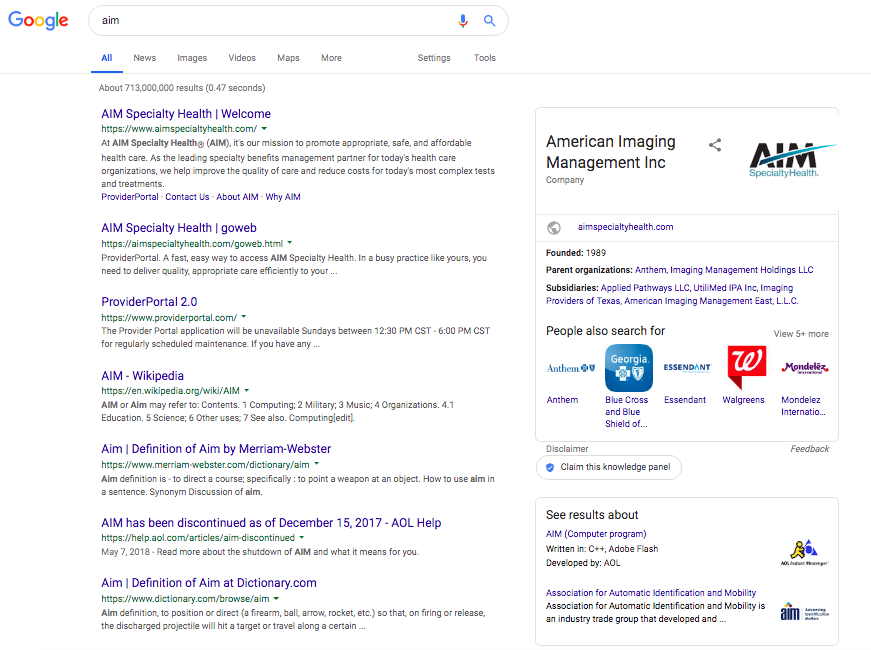This screenshot has height=650, width=871.
Task: Click the search magnifying glass icon
Action: pyautogui.click(x=489, y=20)
